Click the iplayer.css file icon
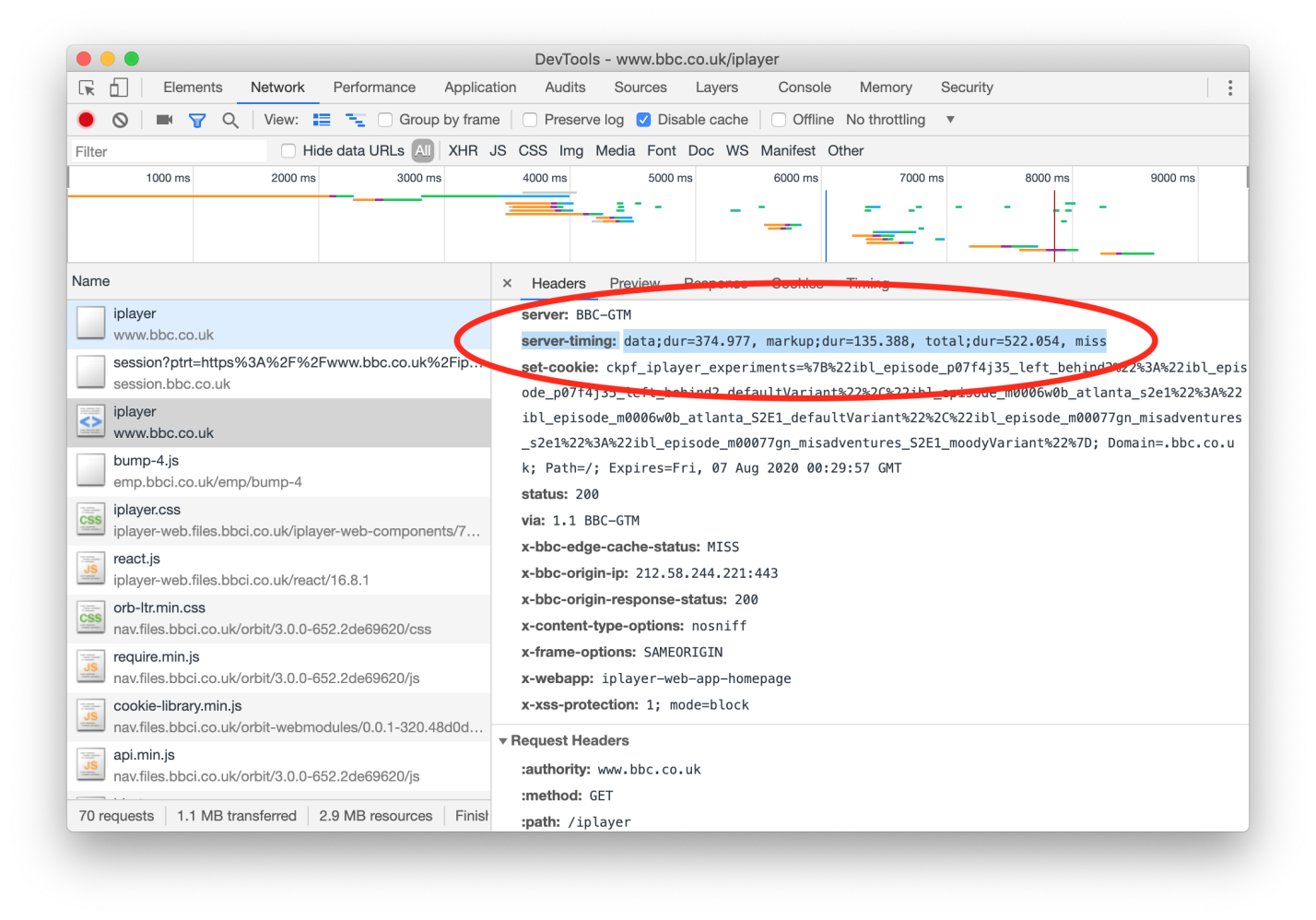The image size is (1316, 920). click(x=90, y=520)
